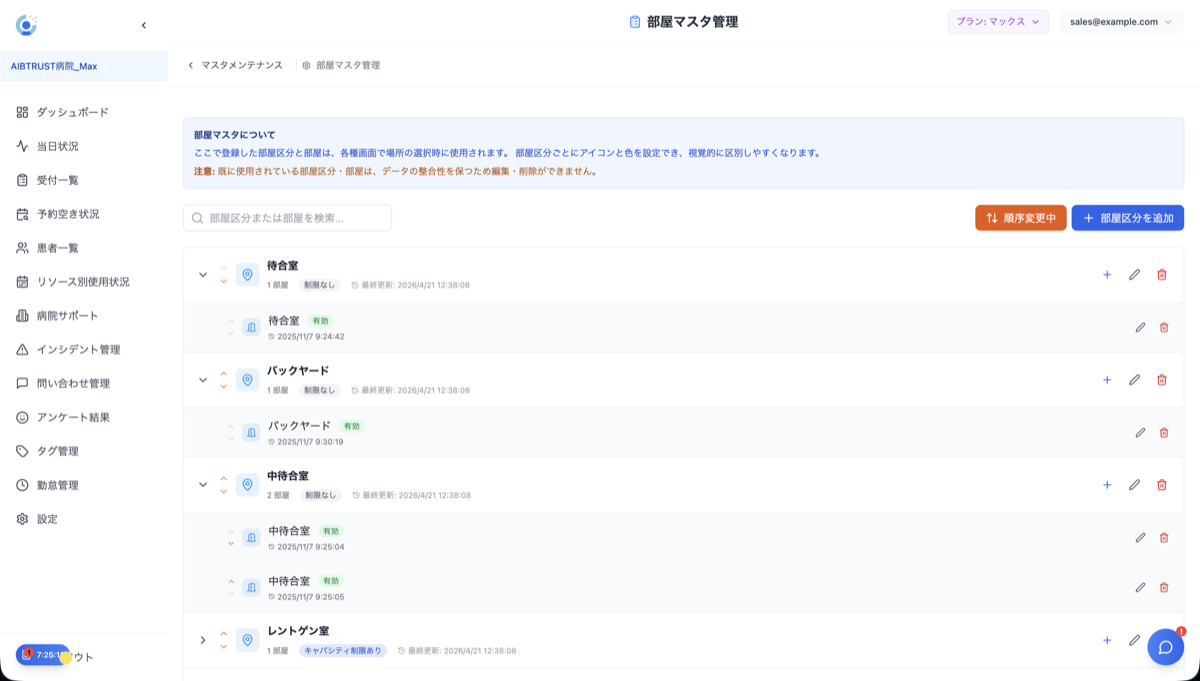Collapse the 待合室 category row

click(202, 275)
